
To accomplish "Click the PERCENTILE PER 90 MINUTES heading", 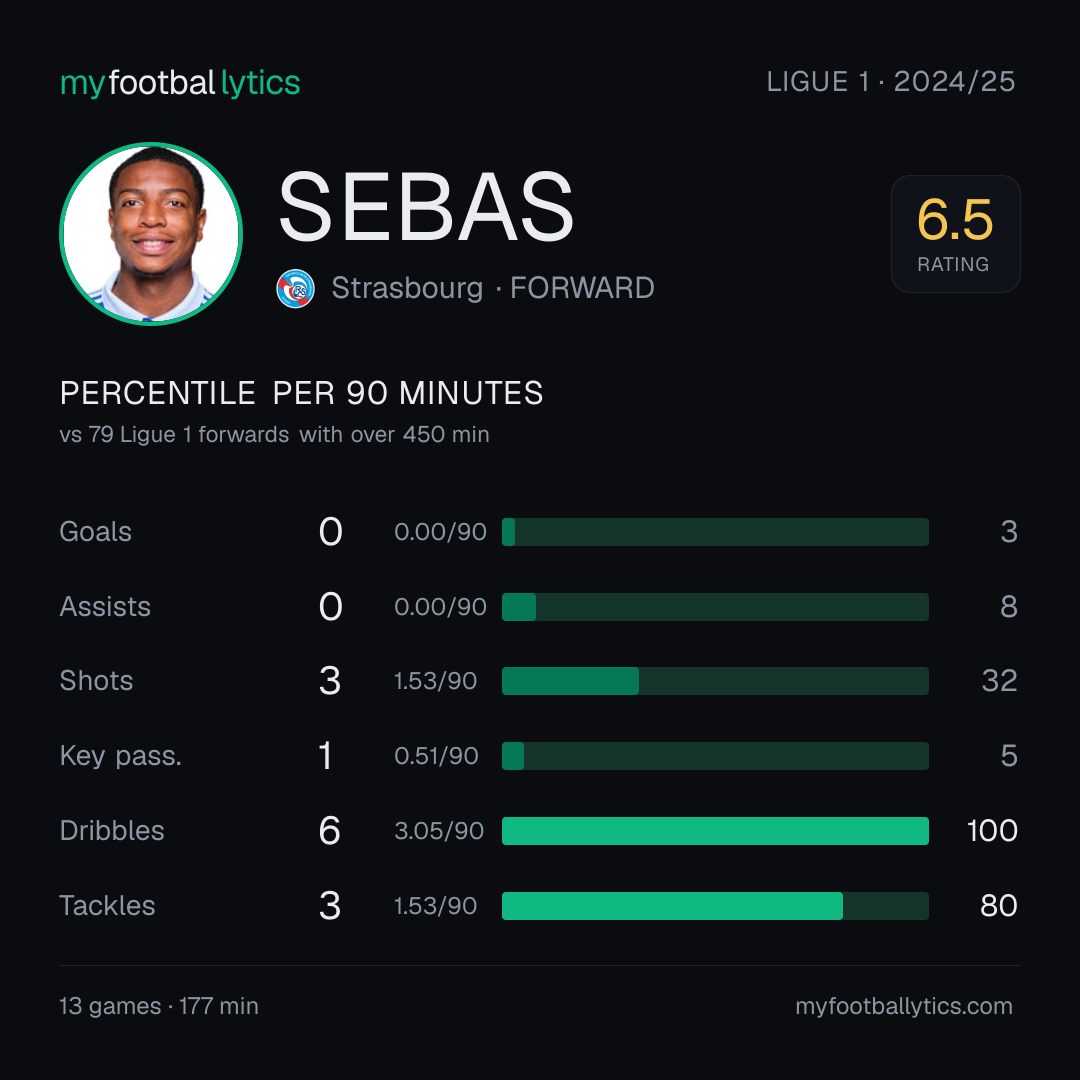I will pos(302,393).
